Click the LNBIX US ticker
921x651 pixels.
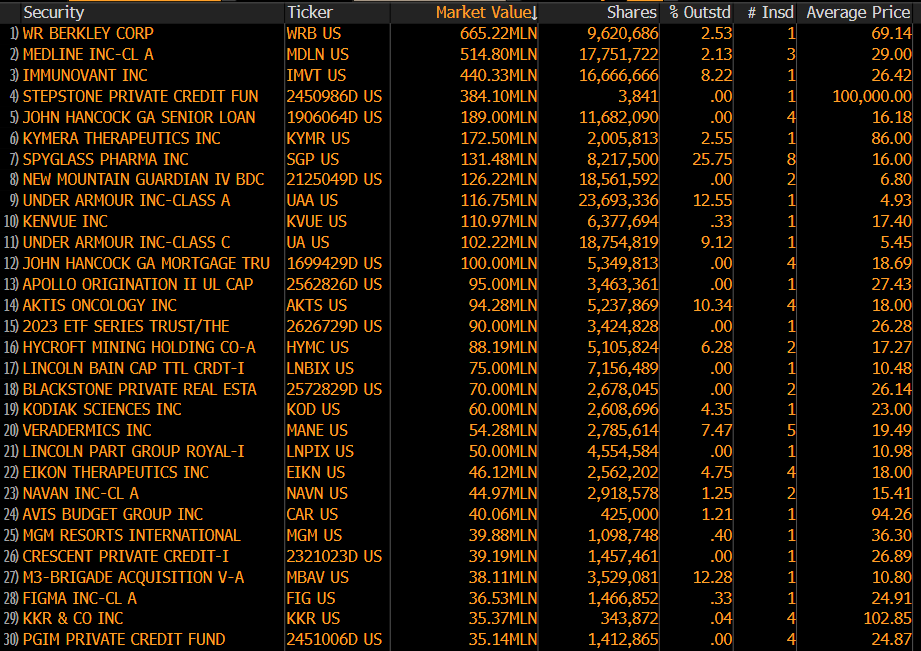point(320,368)
